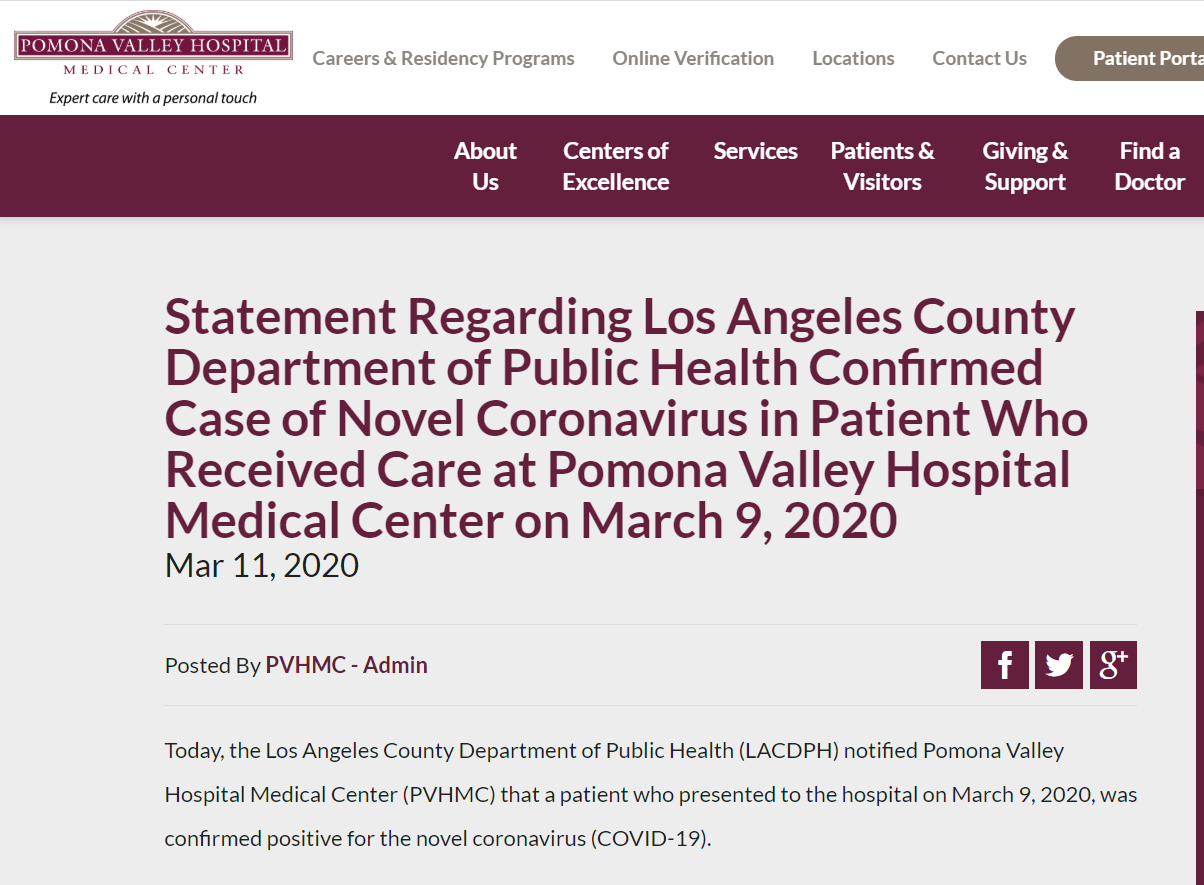Open the PVHMC - Admin author link

click(x=346, y=665)
